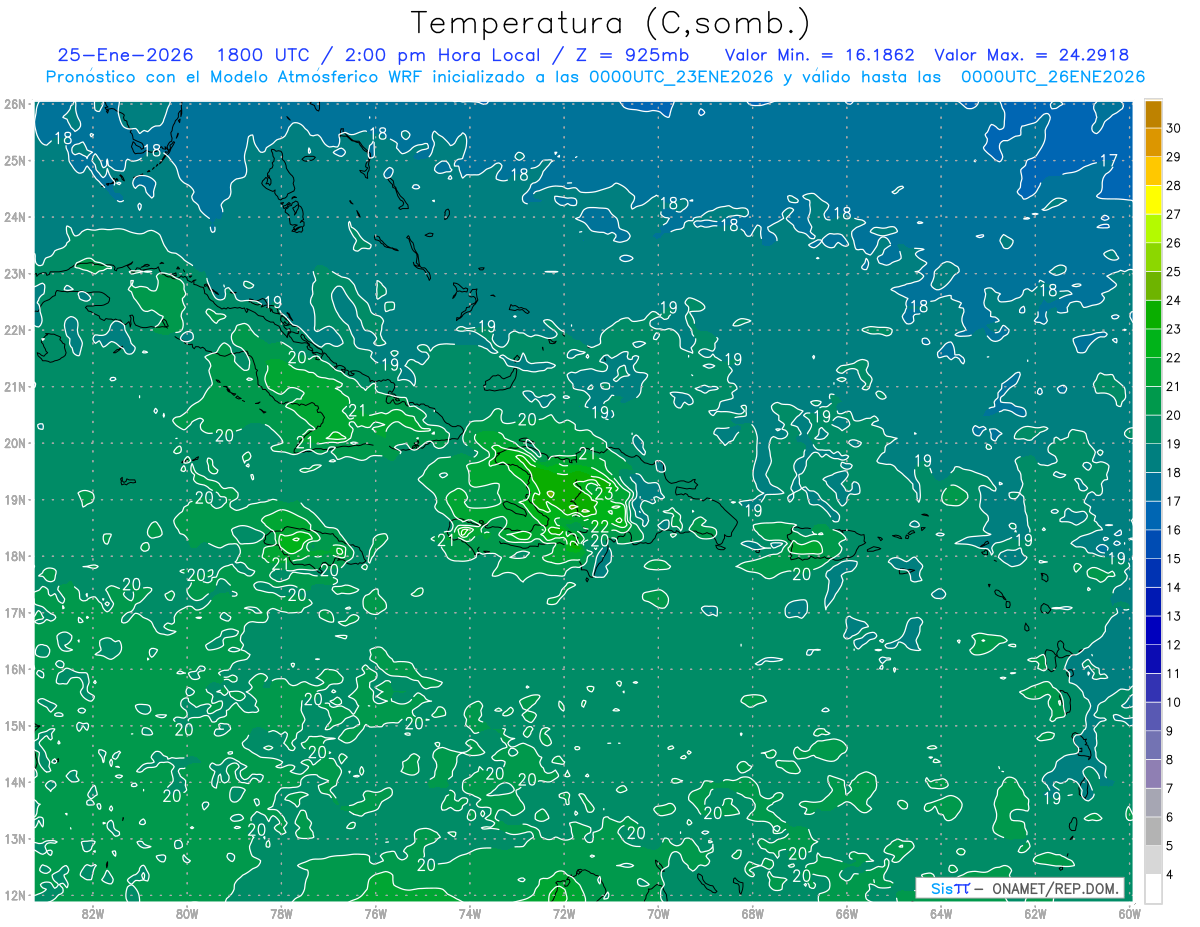1200x927 pixels.
Task: Click the orange-brown swatch atop the color scale
Action: [x=1153, y=114]
